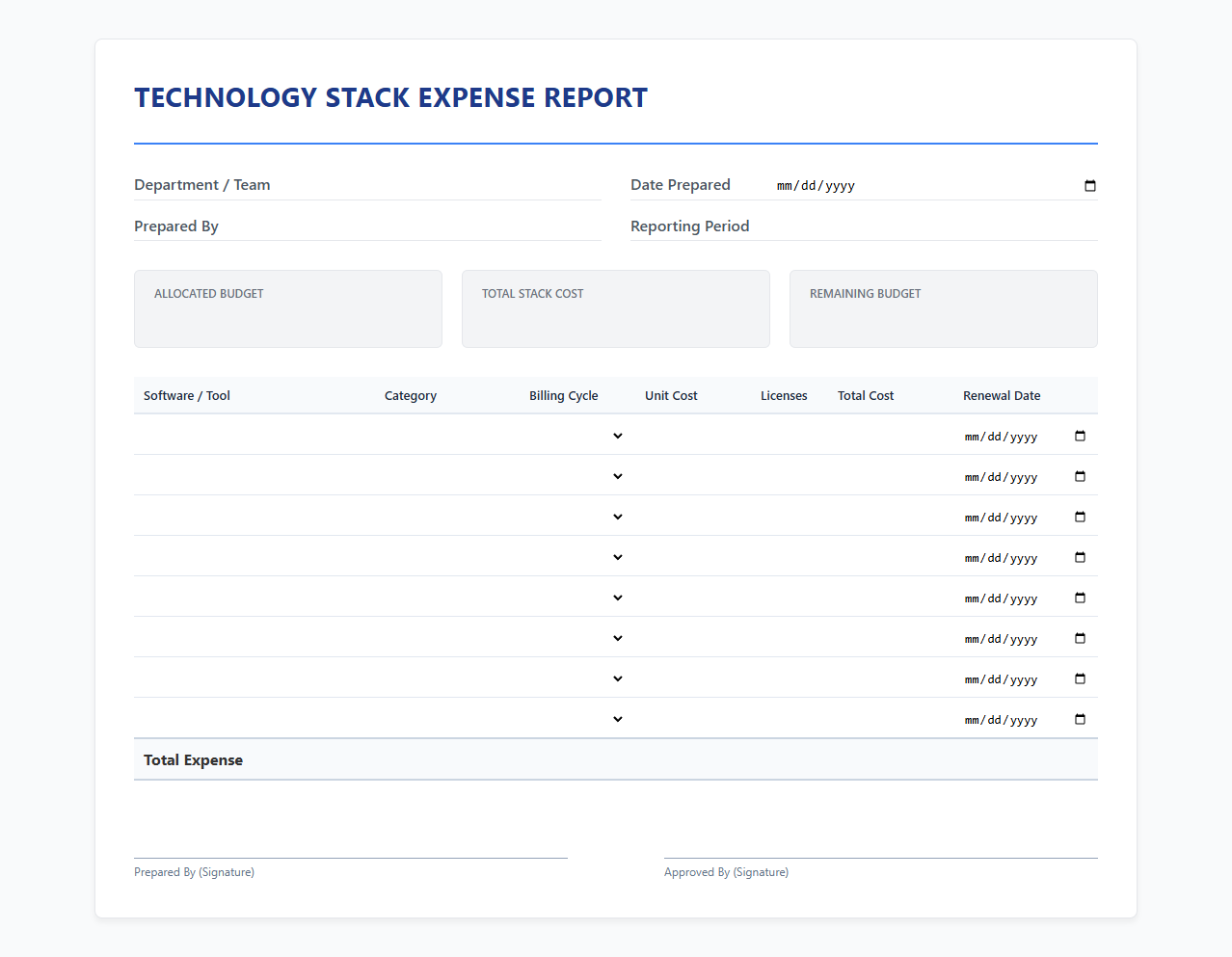Expand the Billing Cycle dropdown in the third row

click(x=577, y=517)
